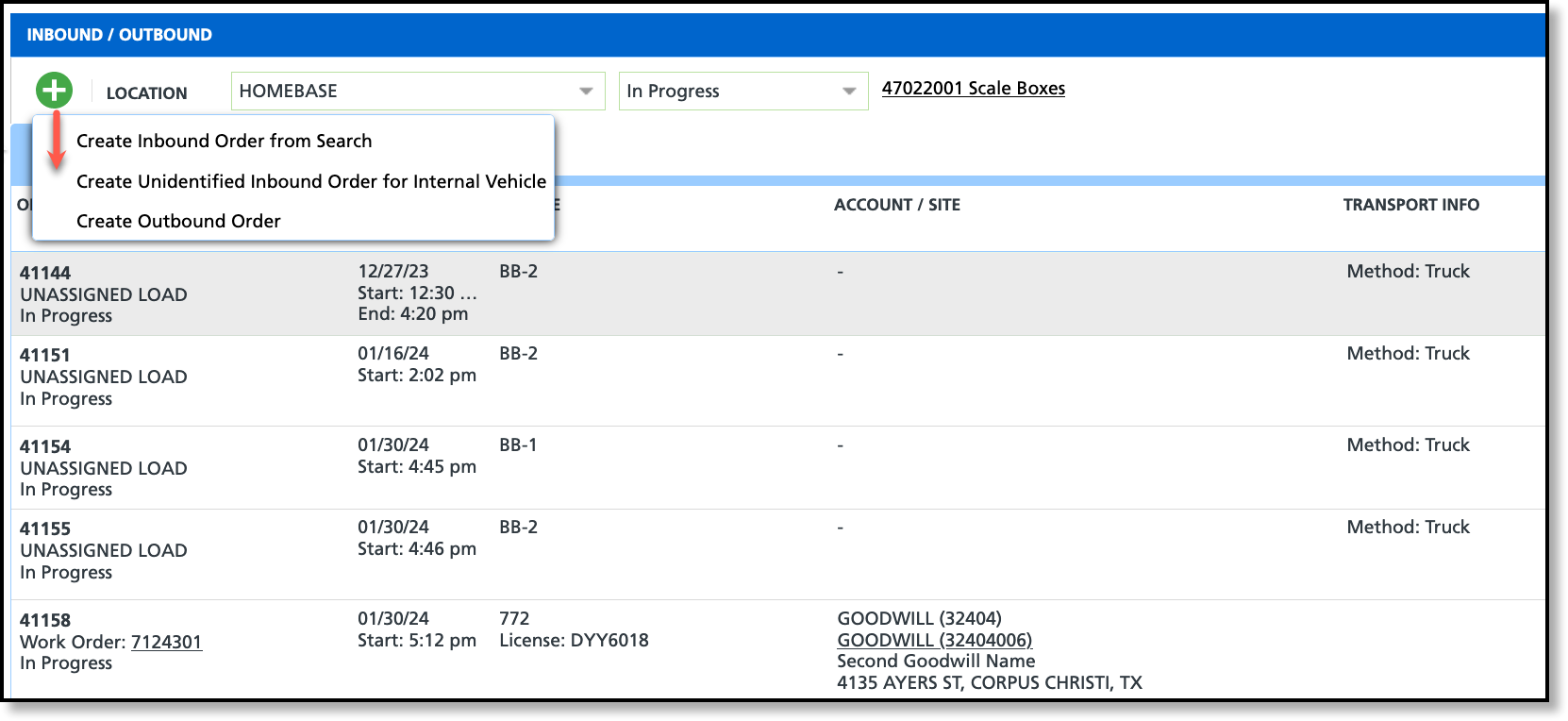Open the HOMEBASE location dropdown
1568x721 pixels.
(x=418, y=92)
